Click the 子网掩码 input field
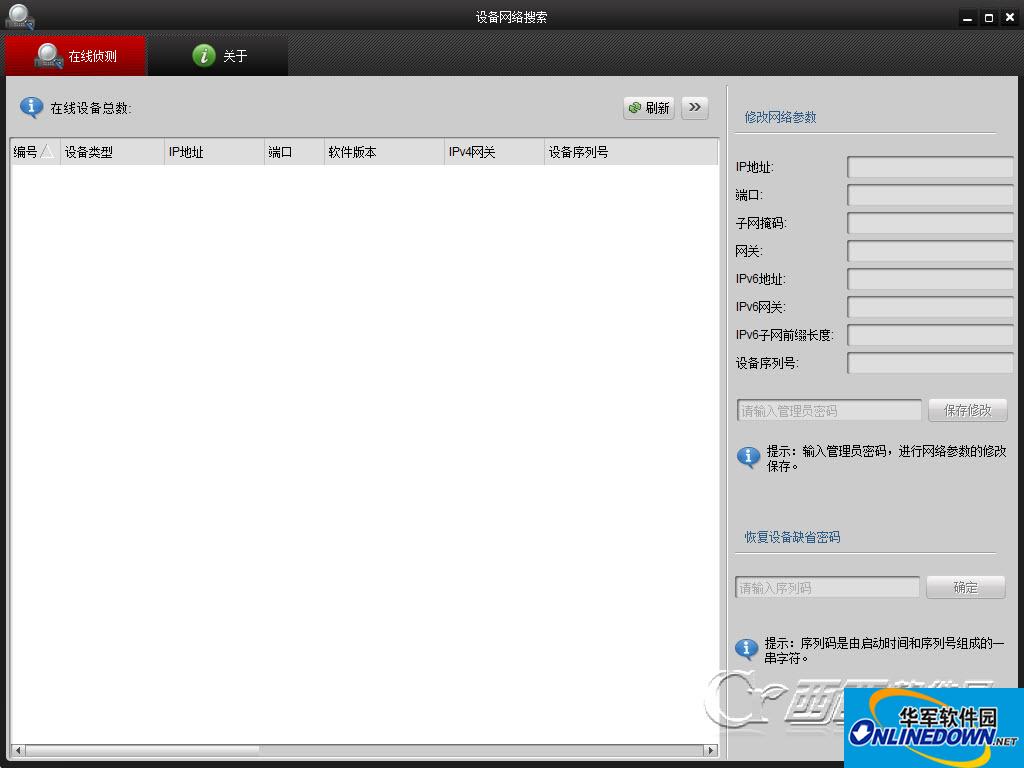The image size is (1024, 768). pos(929,223)
